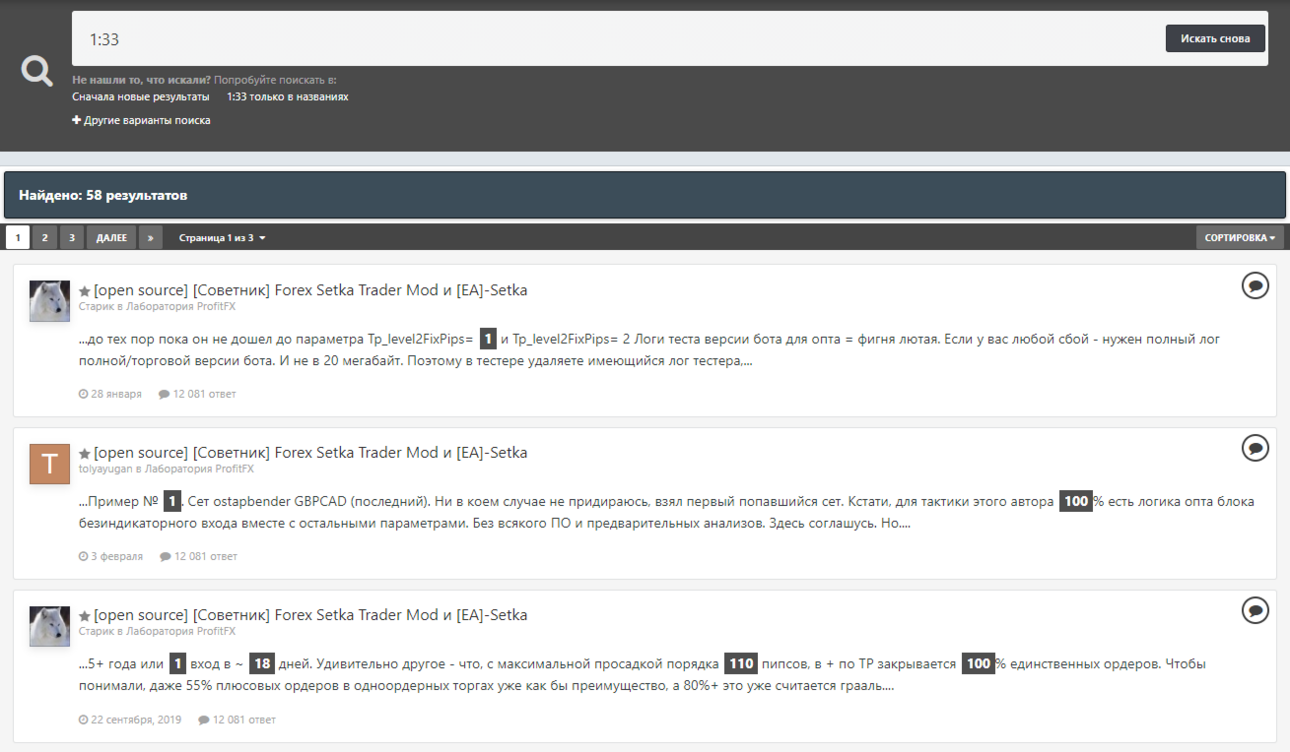Open Лаборатория ProfitFX link in tolyayugan's result
The height and width of the screenshot is (752, 1290).
(x=199, y=469)
